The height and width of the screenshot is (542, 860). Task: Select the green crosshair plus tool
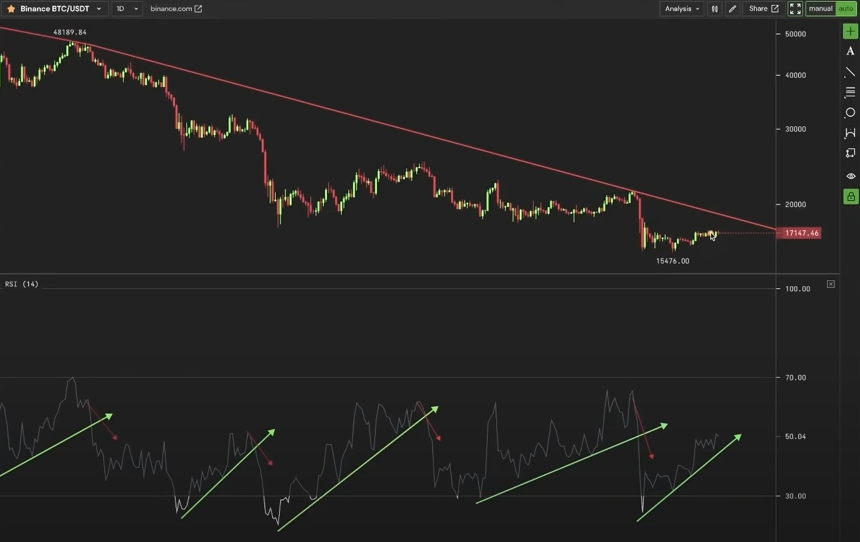point(850,32)
